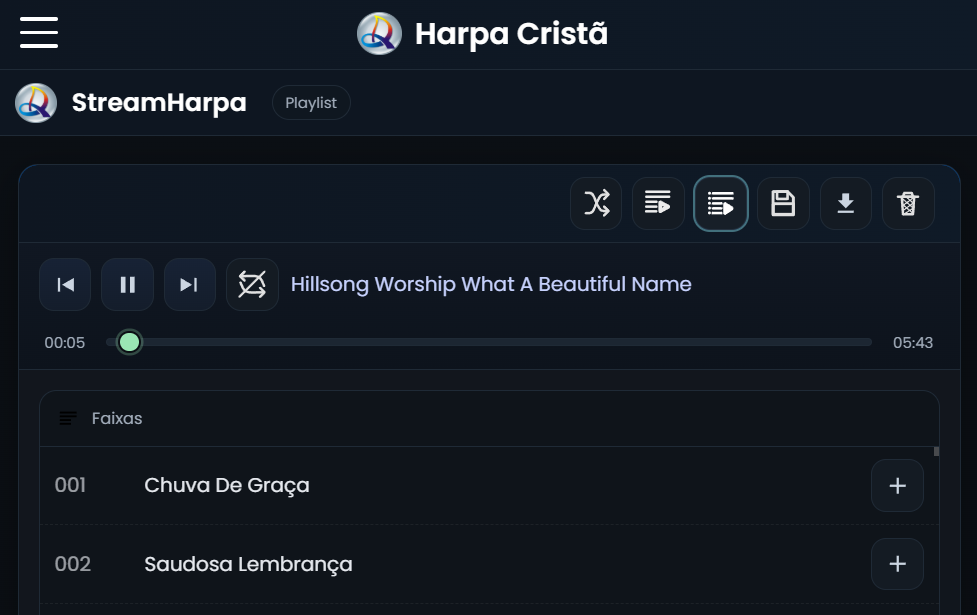Viewport: 977px width, 615px height.
Task: Click the Harpa Cristã header logo
Action: [x=379, y=34]
